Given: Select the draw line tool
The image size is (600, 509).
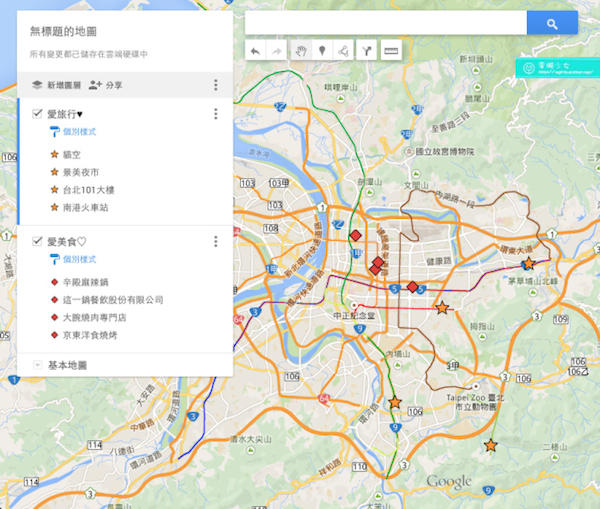Looking at the screenshot, I should tap(344, 50).
